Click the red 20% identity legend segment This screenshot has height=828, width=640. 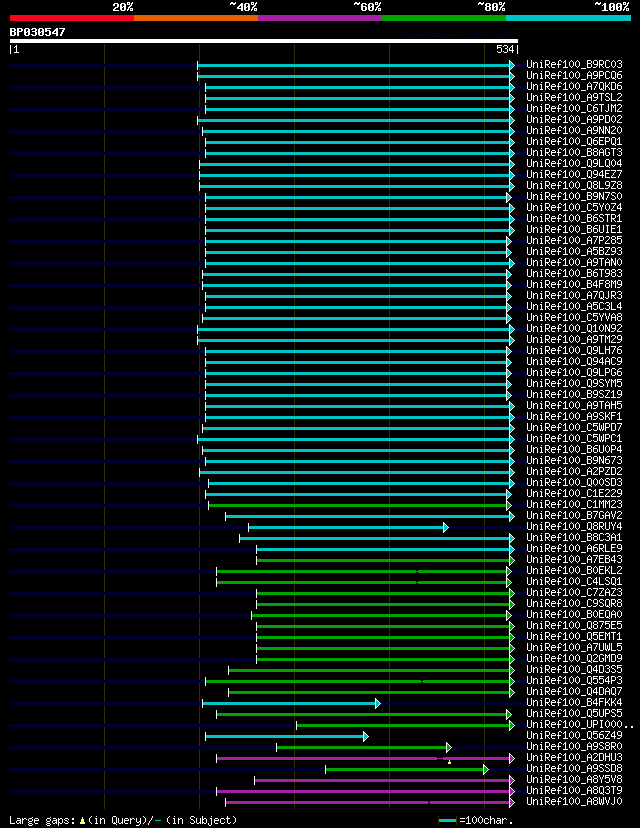[x=72, y=18]
